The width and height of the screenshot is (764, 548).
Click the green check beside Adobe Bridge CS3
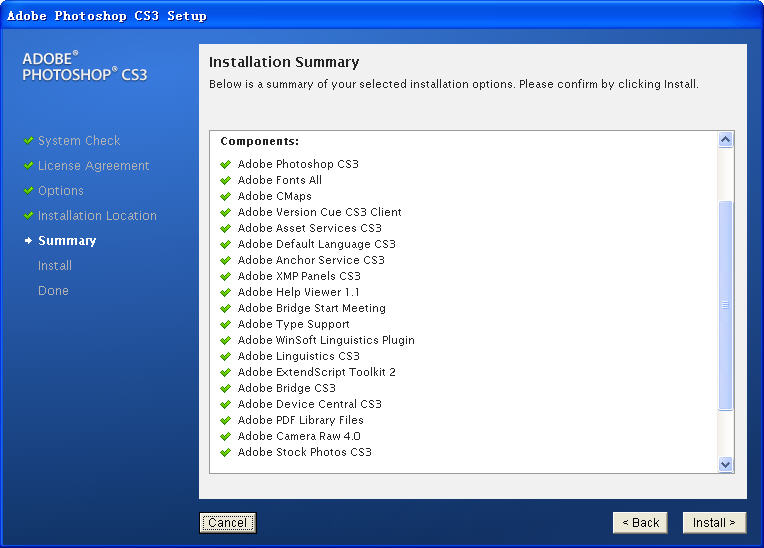pyautogui.click(x=225, y=388)
